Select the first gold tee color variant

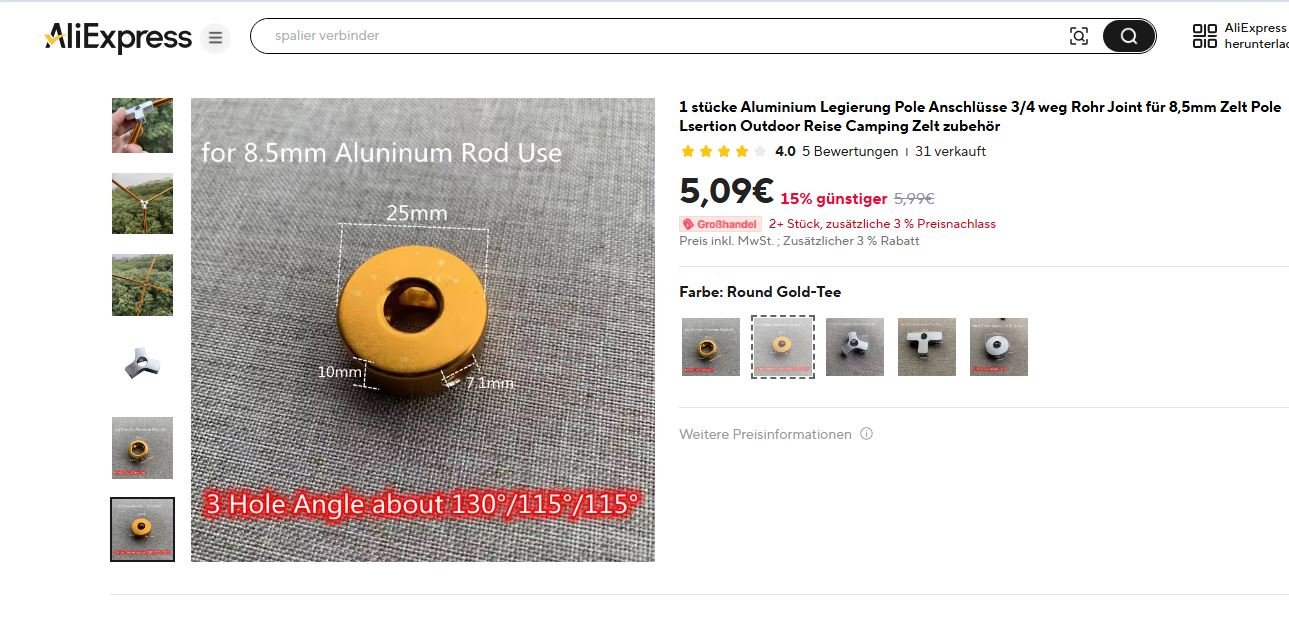tap(711, 347)
